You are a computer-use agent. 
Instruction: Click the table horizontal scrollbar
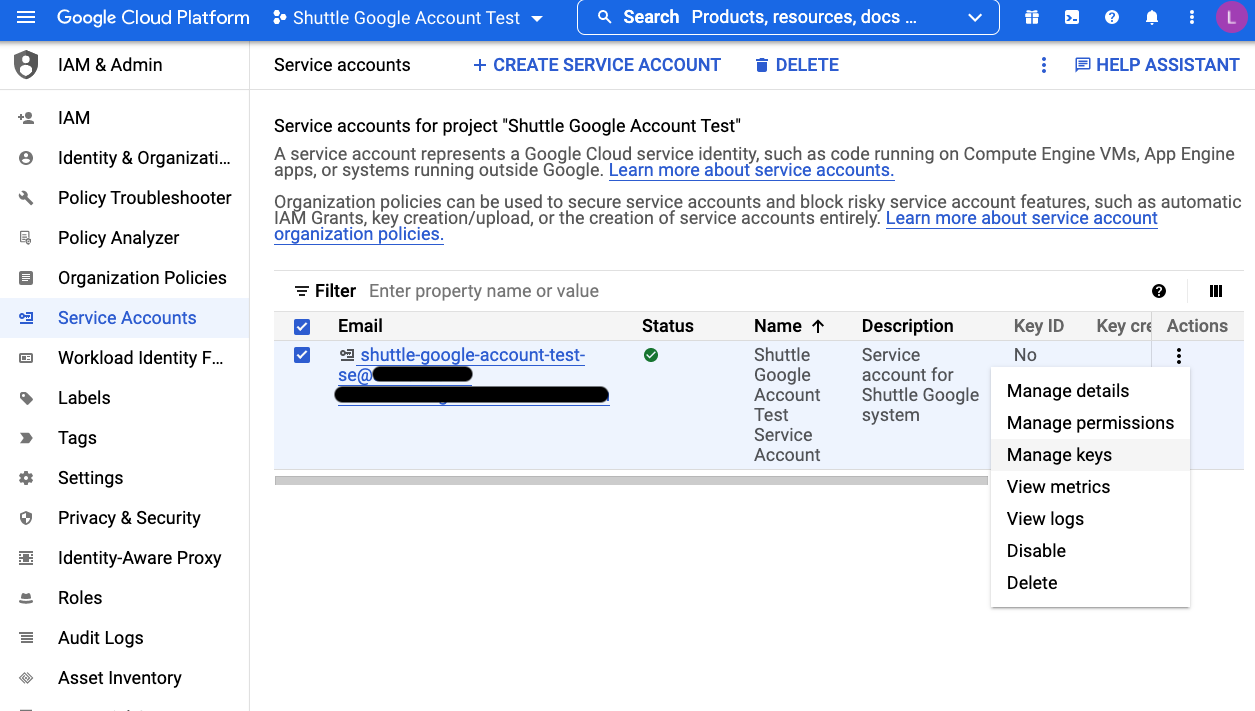click(631, 480)
